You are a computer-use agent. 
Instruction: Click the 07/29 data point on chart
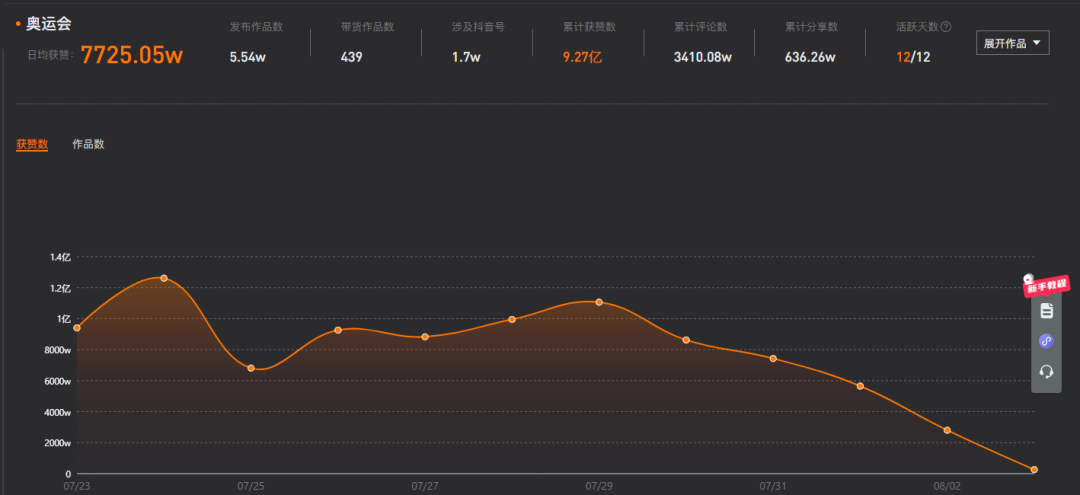[x=599, y=302]
